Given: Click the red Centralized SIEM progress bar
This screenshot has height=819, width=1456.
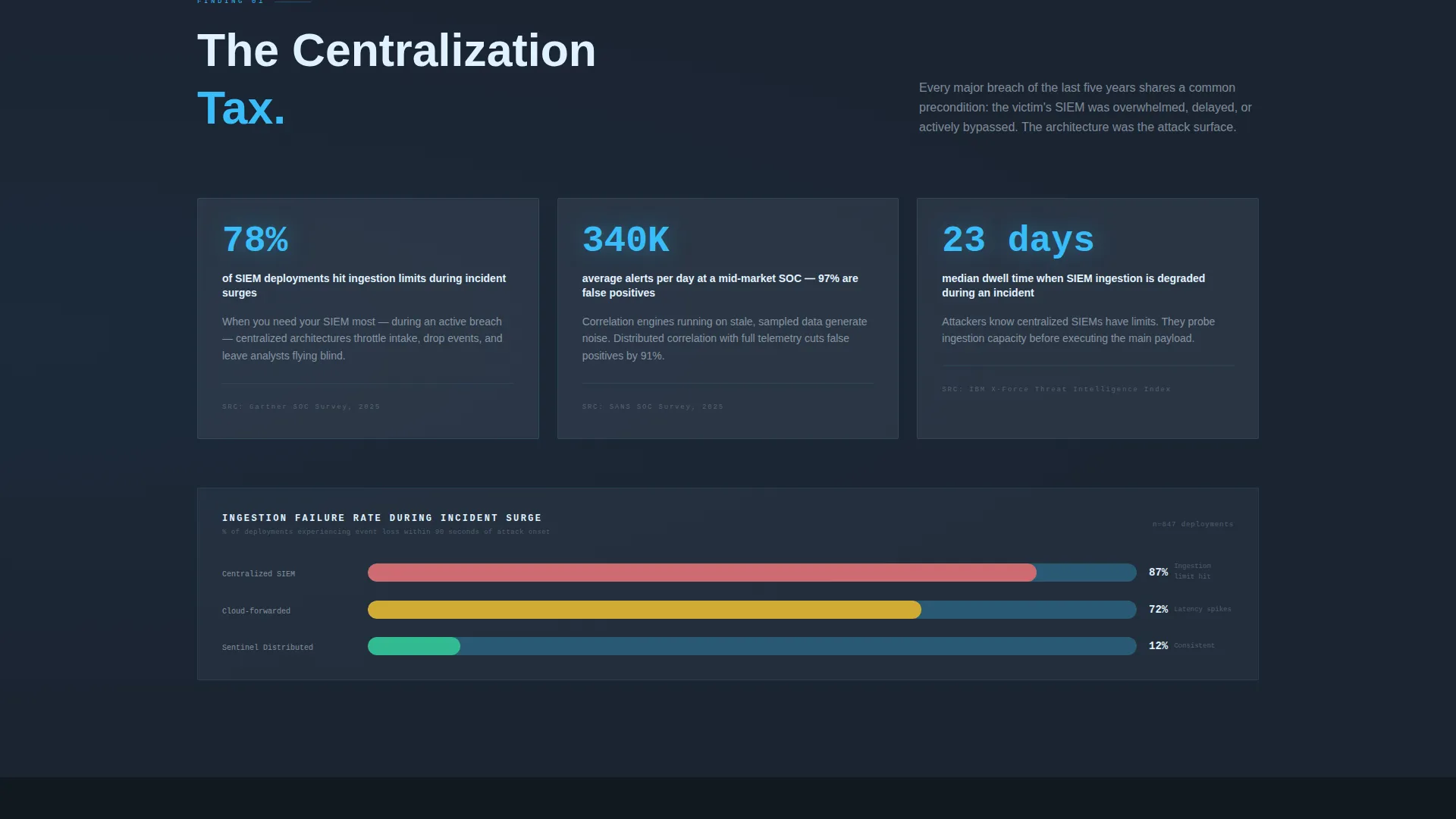Looking at the screenshot, I should pos(702,573).
